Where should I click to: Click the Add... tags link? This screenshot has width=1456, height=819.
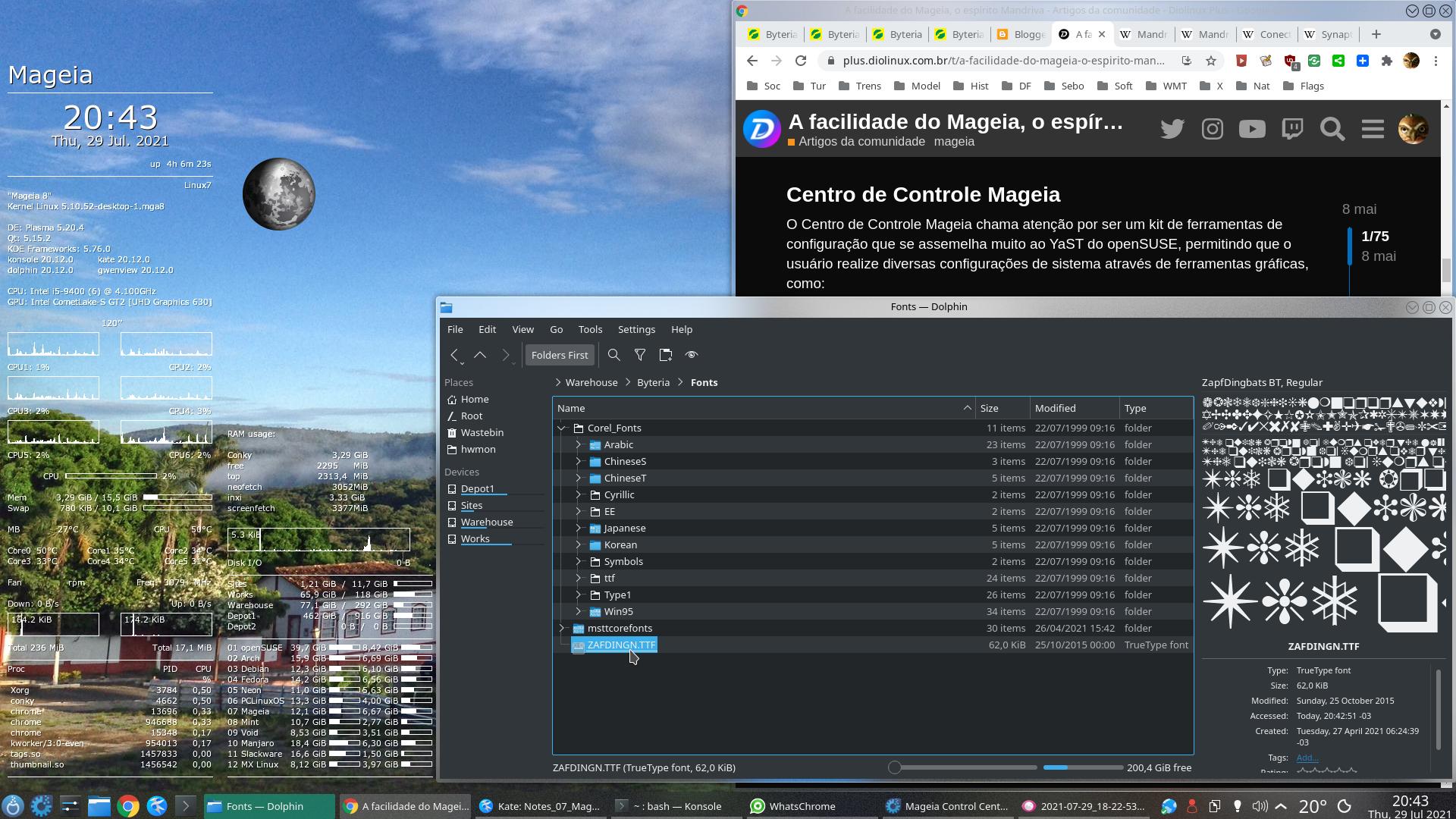coord(1307,758)
